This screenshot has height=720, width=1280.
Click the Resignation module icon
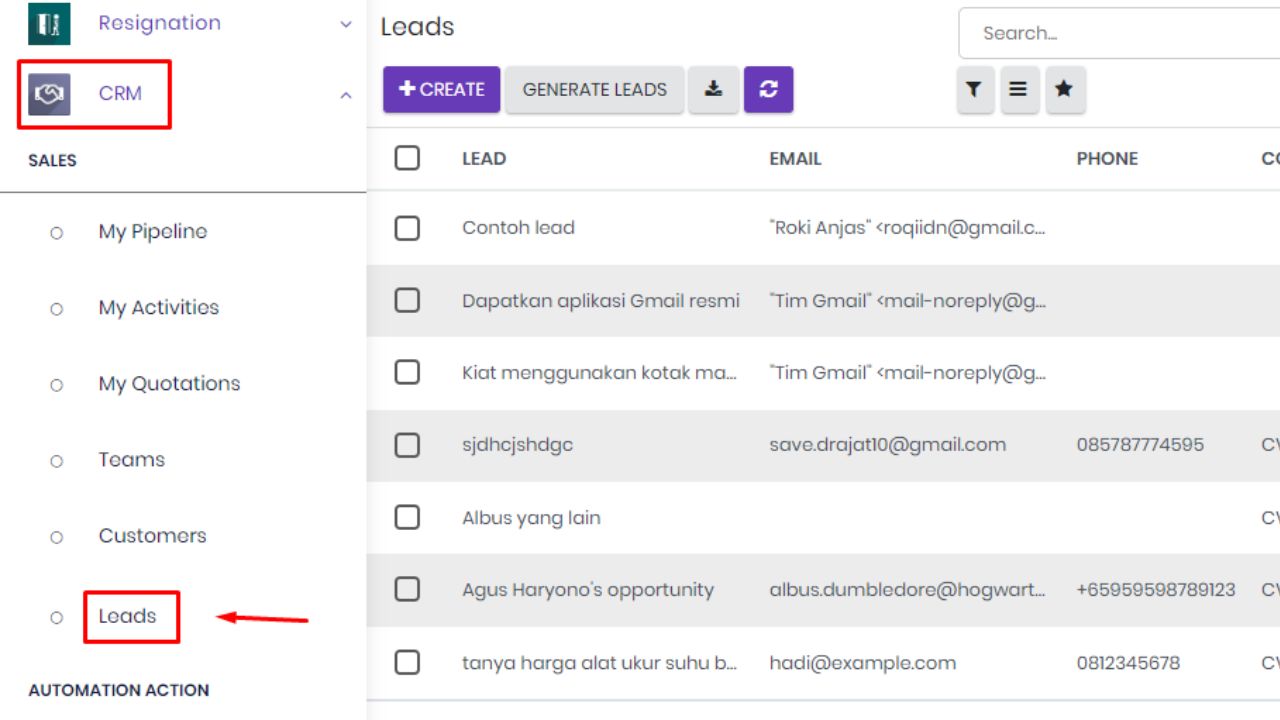coord(49,24)
